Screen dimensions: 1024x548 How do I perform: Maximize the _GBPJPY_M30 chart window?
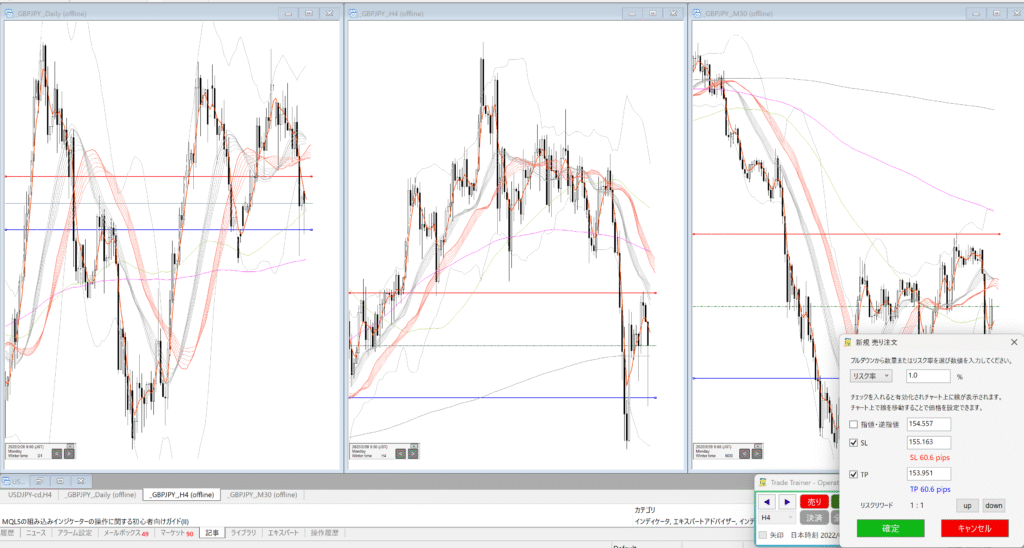coord(997,13)
